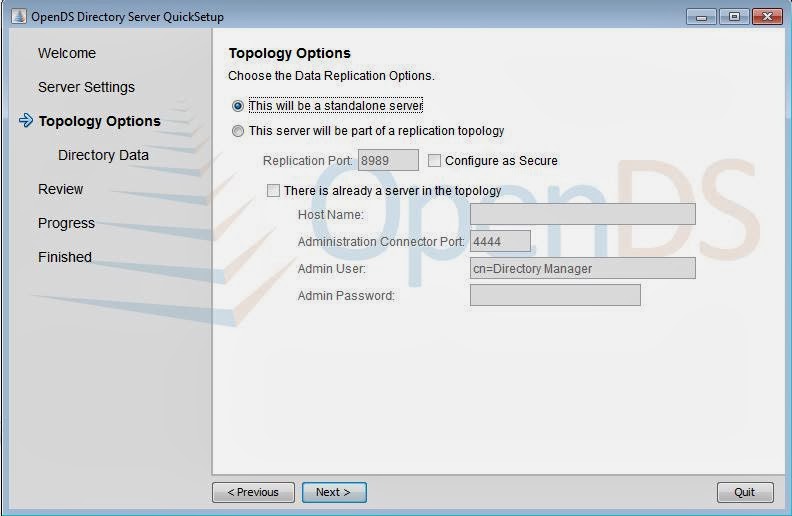
Task: Exit setup with the Quit button
Action: pos(745,492)
